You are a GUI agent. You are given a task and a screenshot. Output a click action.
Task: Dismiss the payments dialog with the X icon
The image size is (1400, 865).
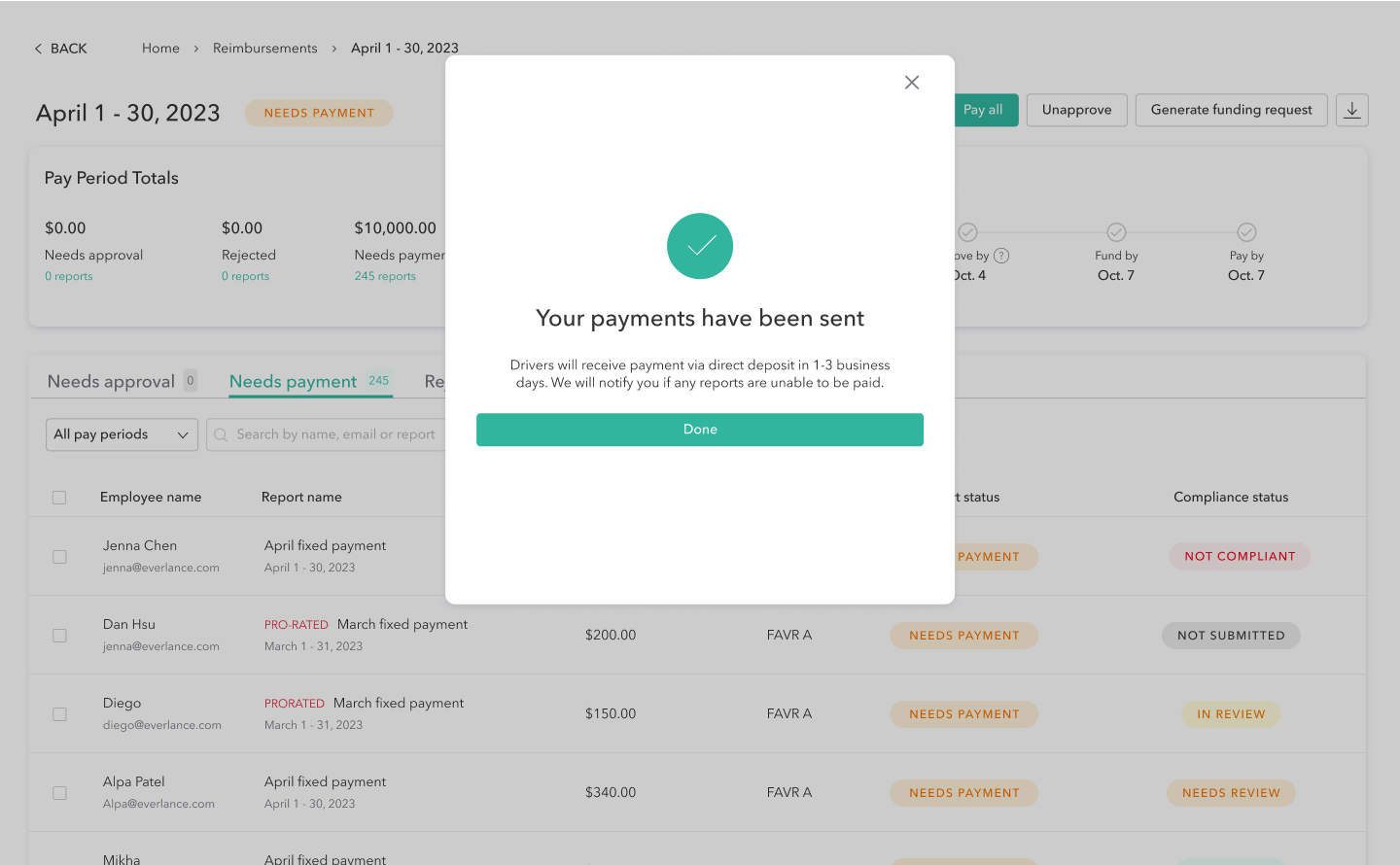coord(911,82)
